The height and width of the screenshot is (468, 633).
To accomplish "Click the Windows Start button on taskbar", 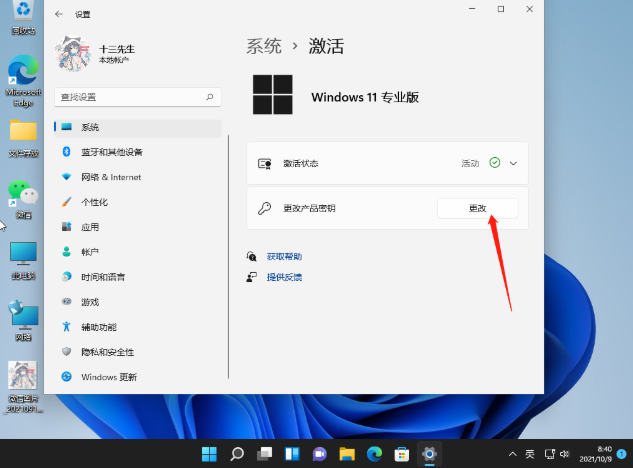I will click(x=211, y=453).
